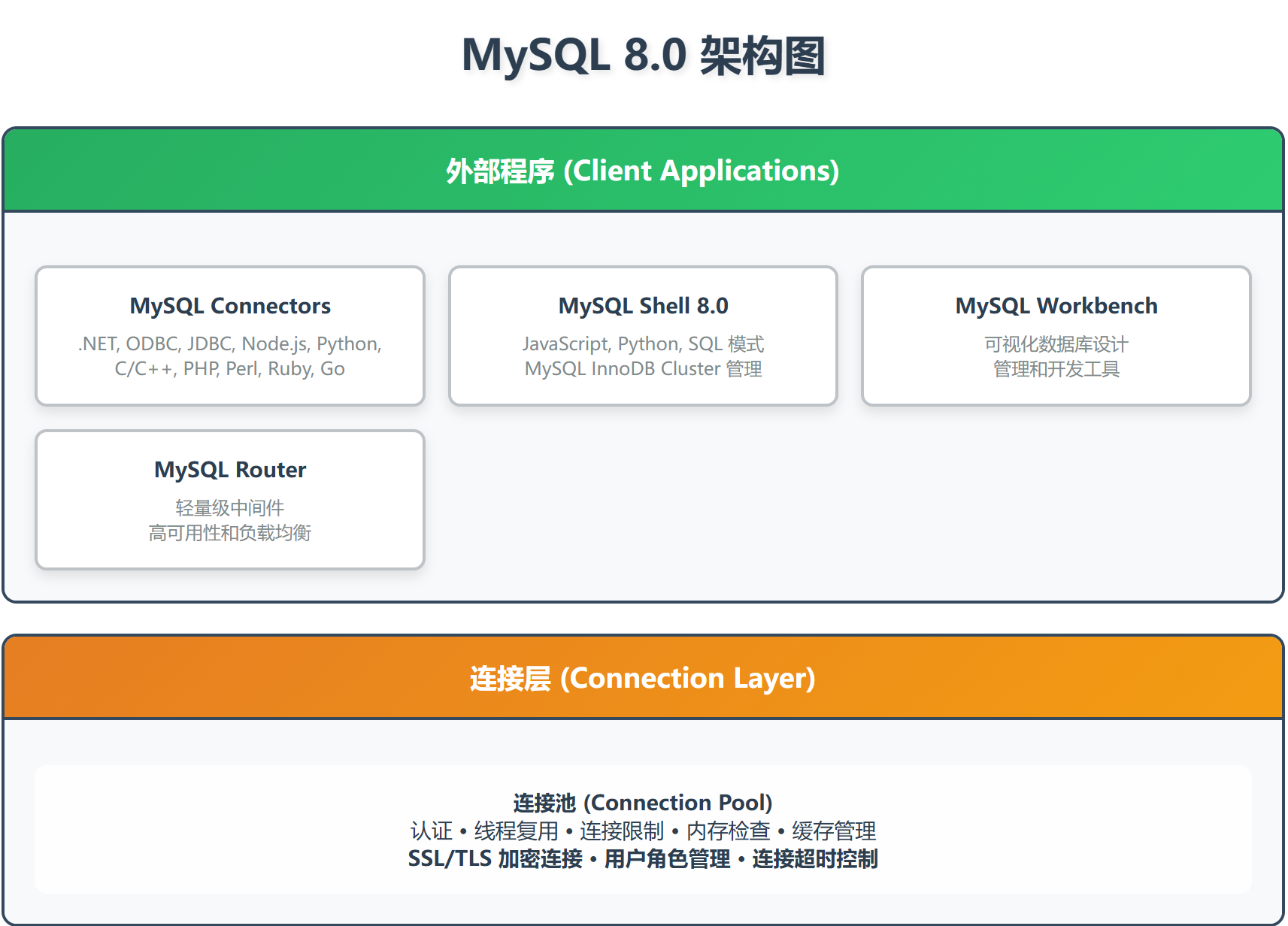
Task: Click the MySQL InnoDB Cluster 管理 text
Action: tap(643, 369)
